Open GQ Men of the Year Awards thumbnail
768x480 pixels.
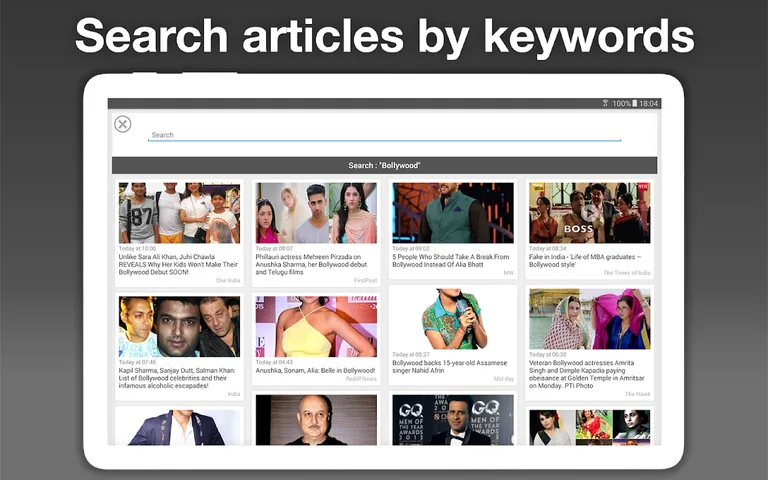point(453,420)
